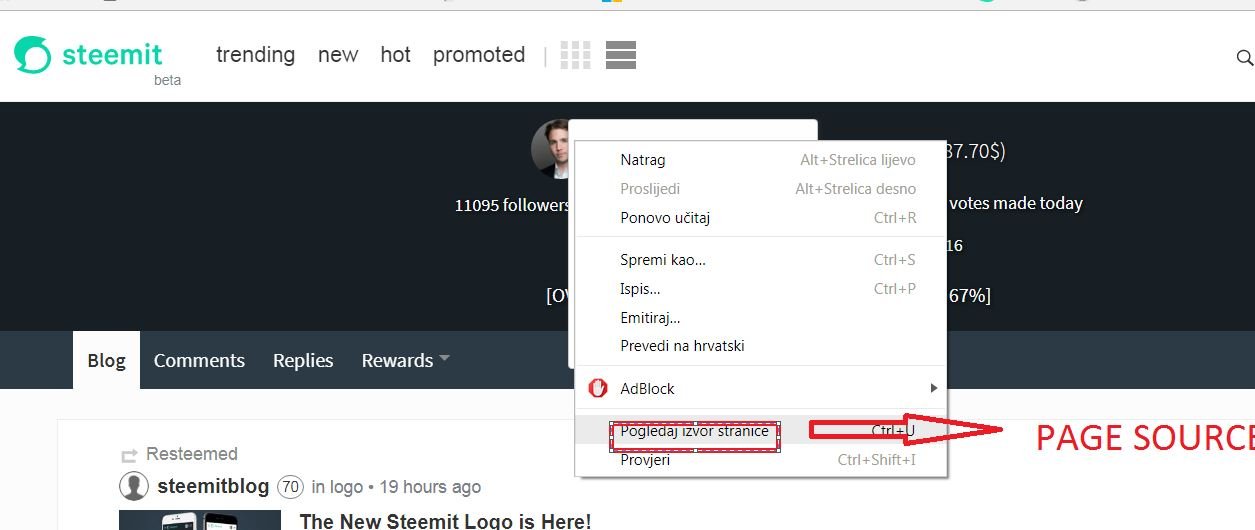Screen dimensions: 1255x530
Task: Open the Blog tab
Action: 106,360
